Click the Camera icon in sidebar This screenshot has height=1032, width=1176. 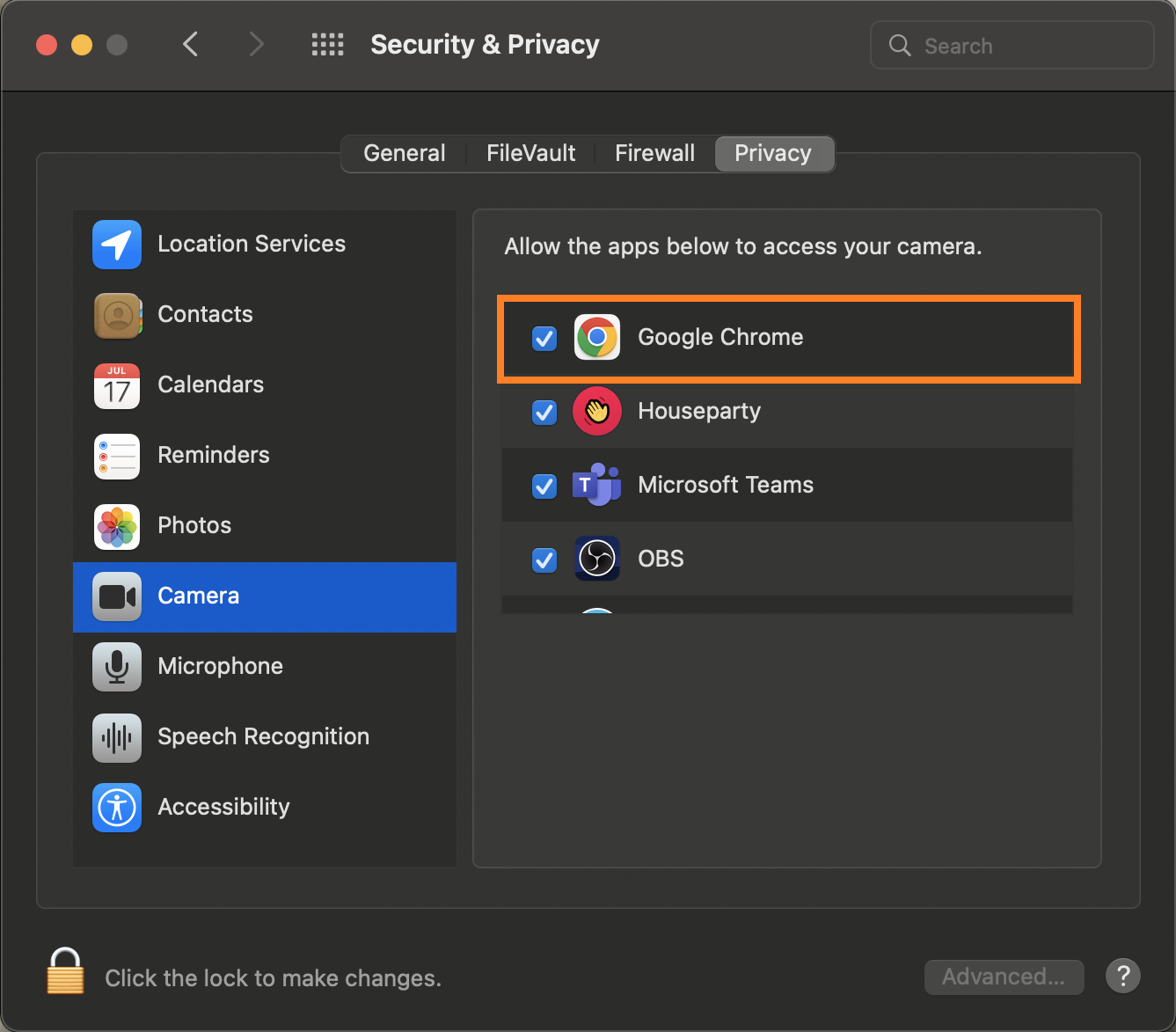click(117, 597)
